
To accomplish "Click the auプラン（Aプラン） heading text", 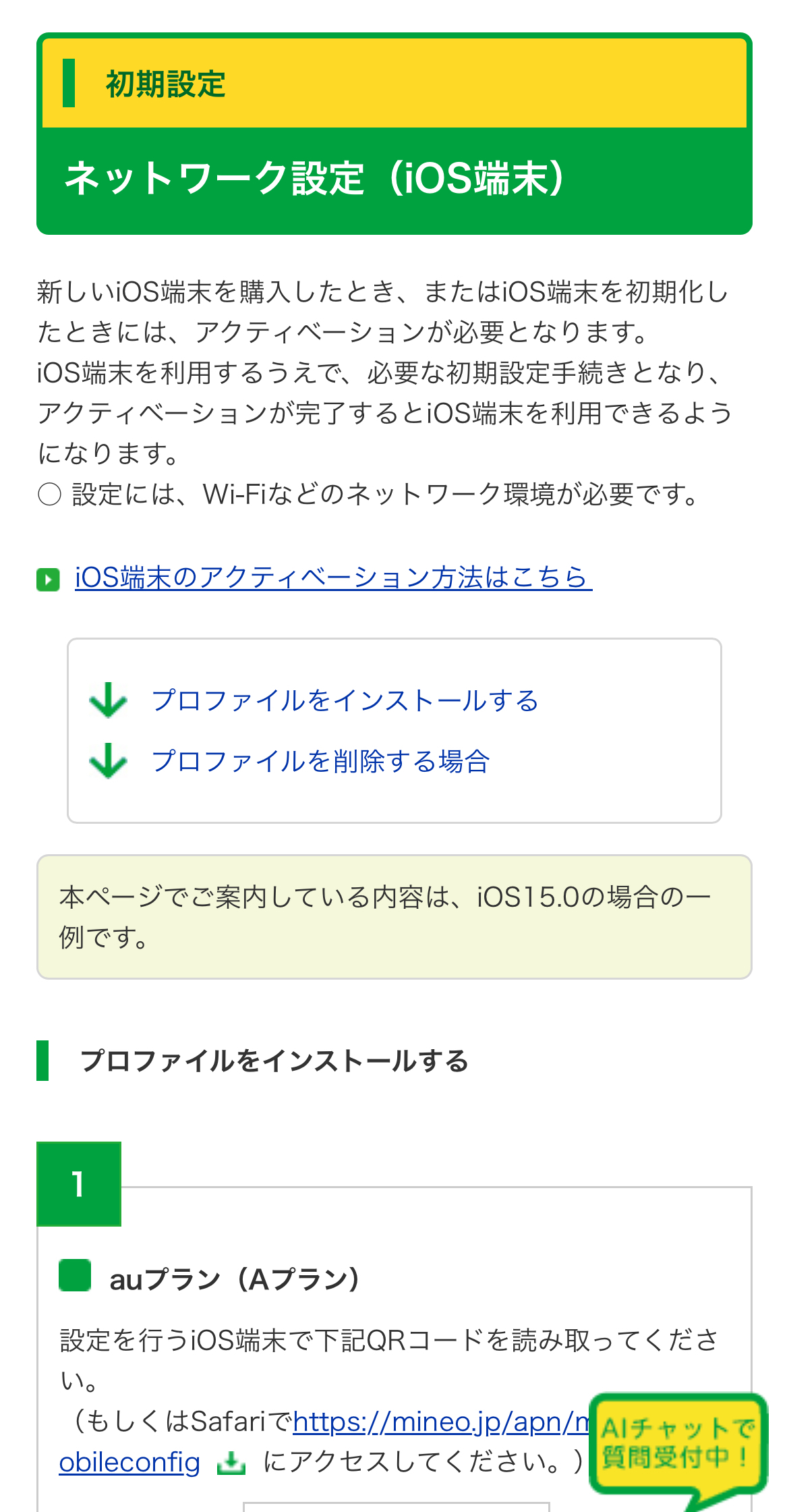I will coord(235,1279).
